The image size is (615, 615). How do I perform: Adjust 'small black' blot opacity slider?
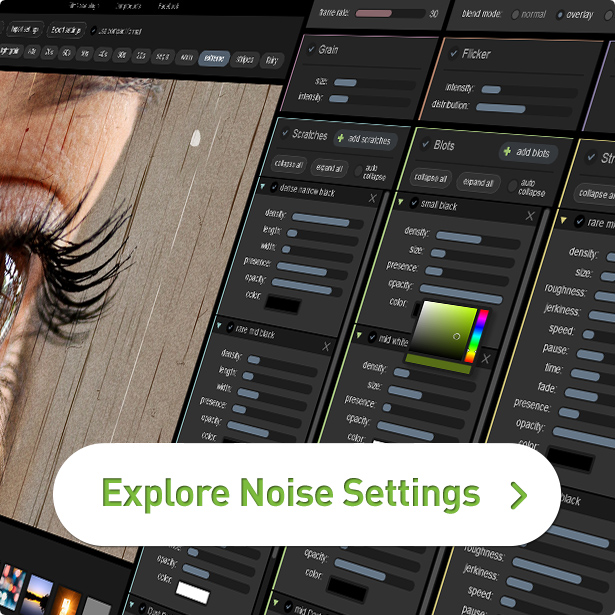tap(461, 294)
